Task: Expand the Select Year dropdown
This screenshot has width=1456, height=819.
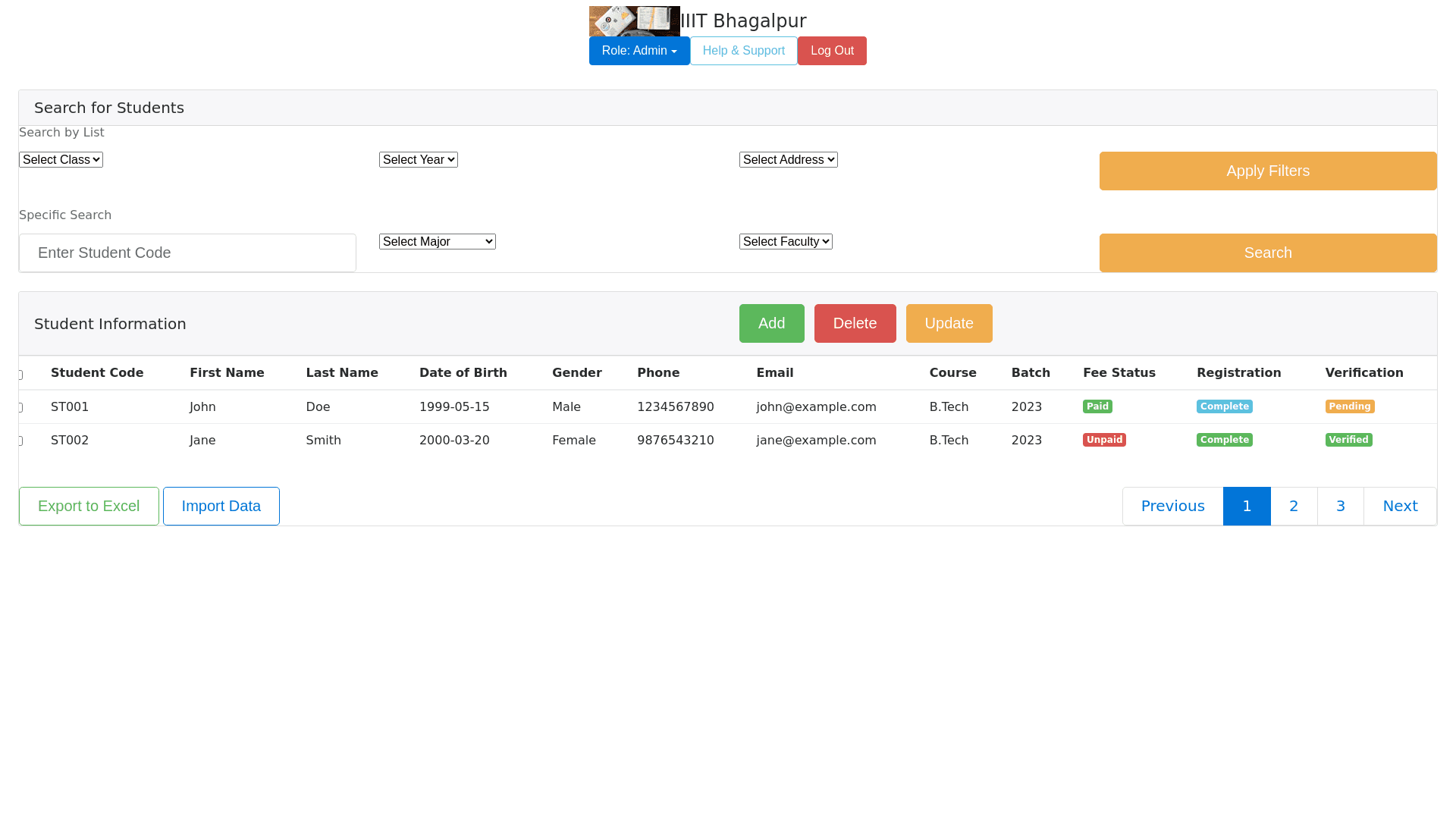Action: [419, 160]
